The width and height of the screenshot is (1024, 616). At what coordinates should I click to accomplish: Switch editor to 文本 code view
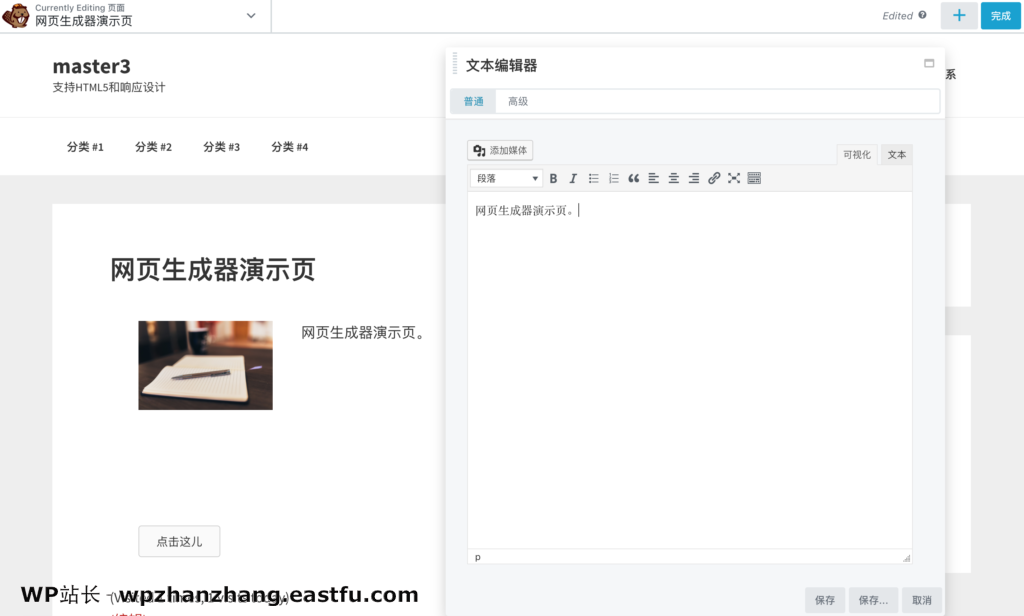(897, 154)
